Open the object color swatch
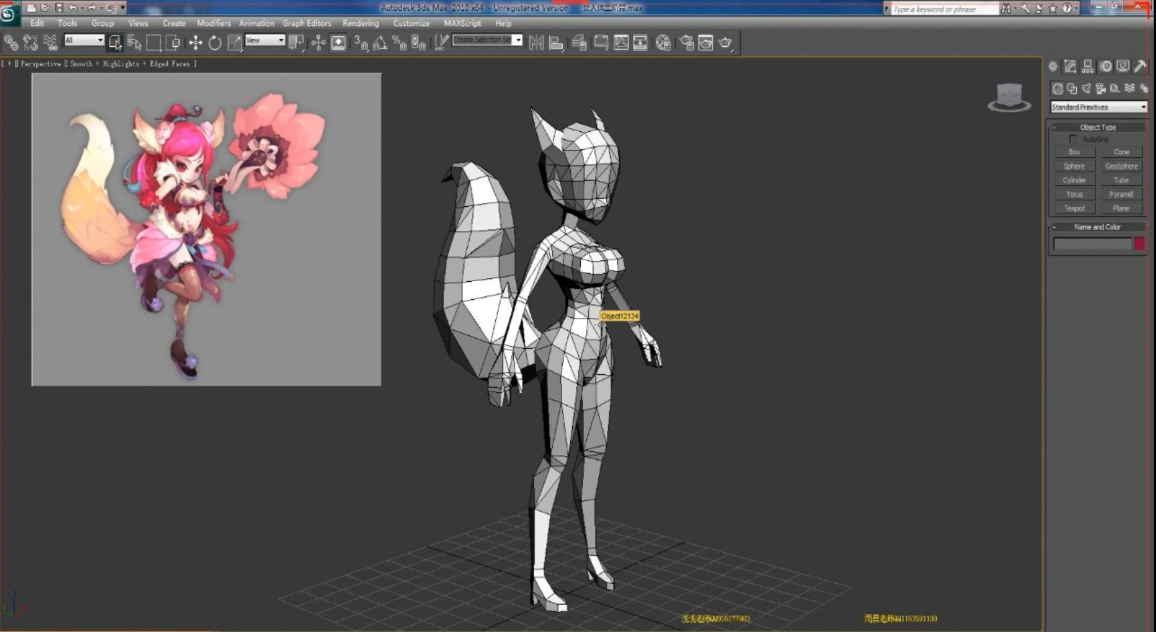 click(1140, 243)
